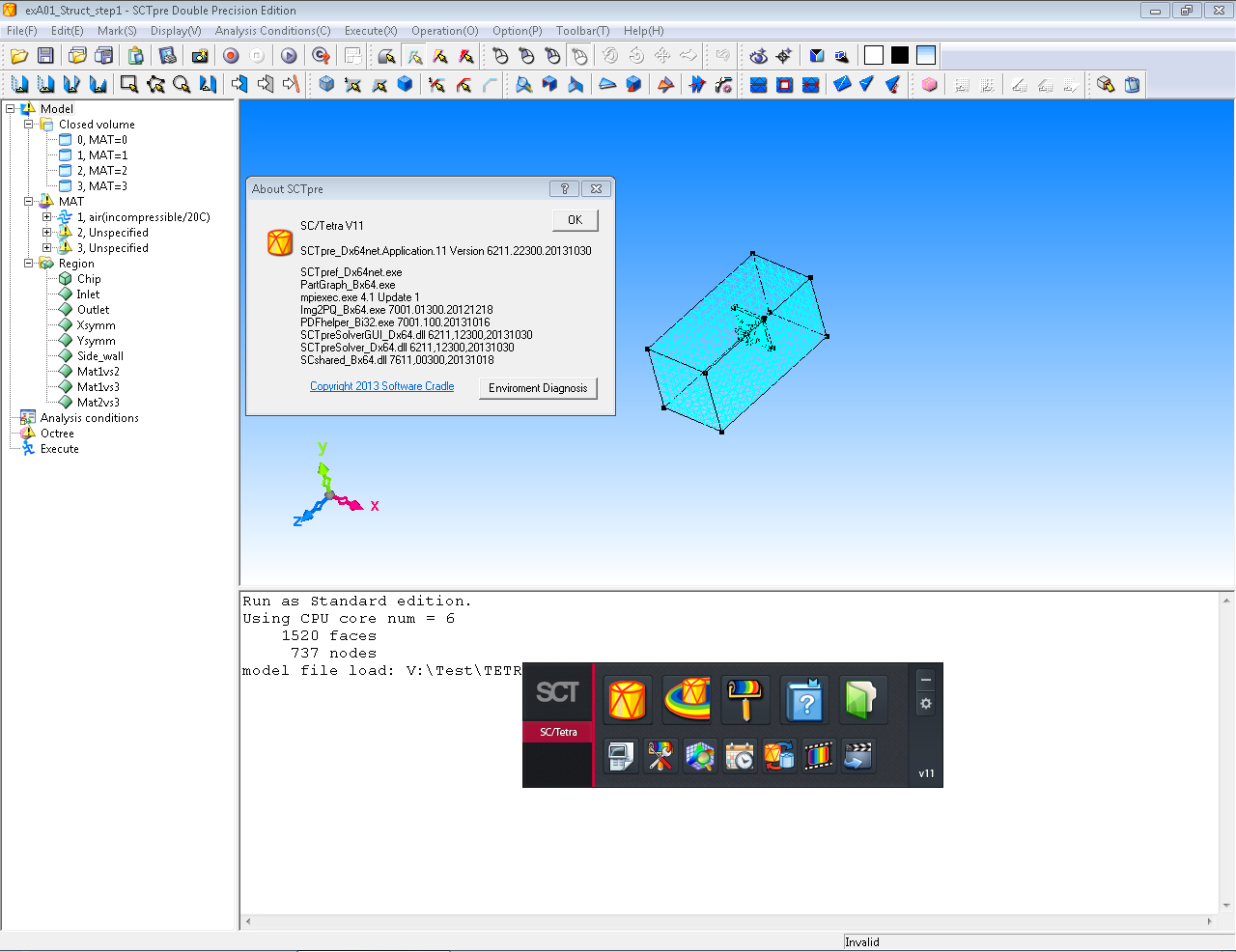Open the Help(H) menu
Viewport: 1236px width, 952px height.
pyautogui.click(x=644, y=31)
